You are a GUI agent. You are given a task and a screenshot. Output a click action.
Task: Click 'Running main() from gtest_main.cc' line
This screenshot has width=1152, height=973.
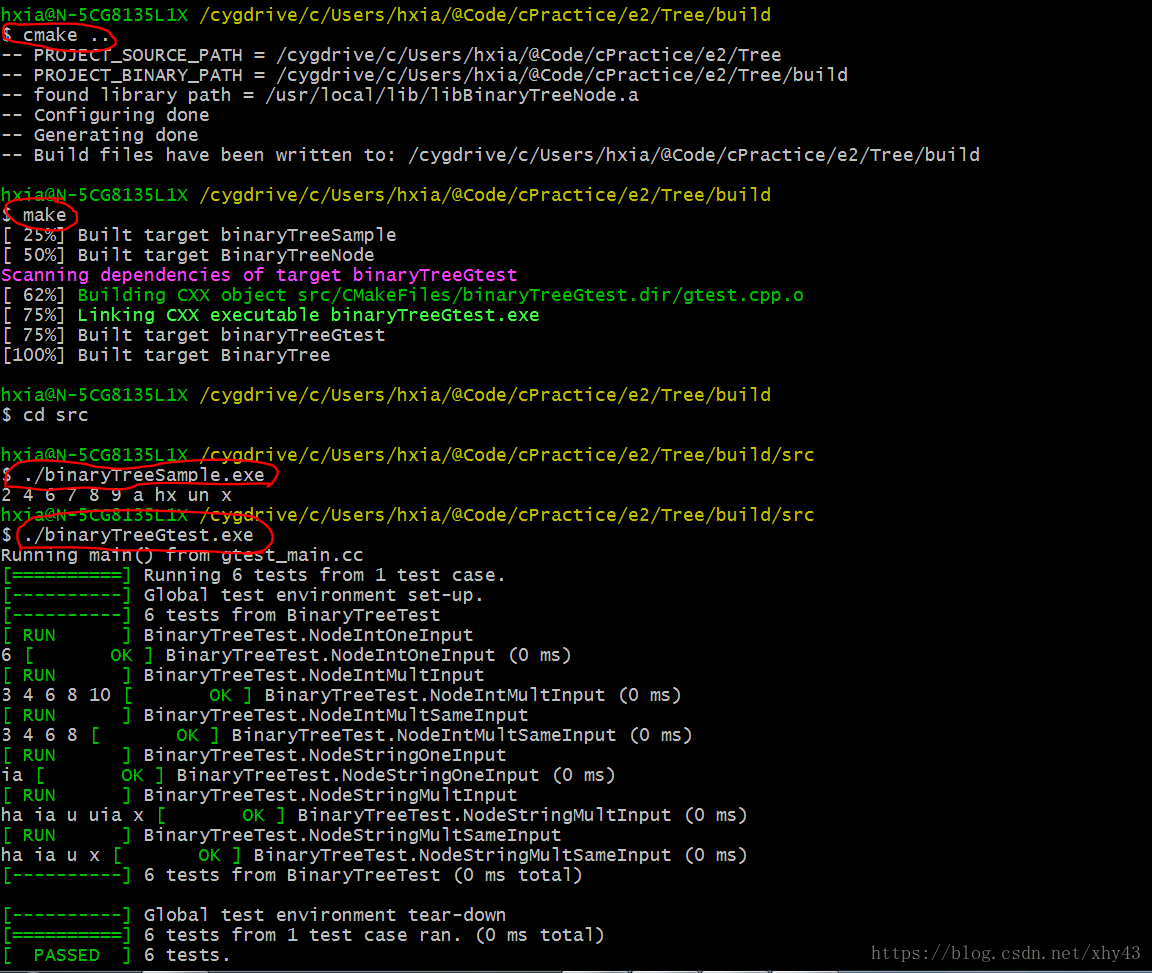[x=182, y=556]
